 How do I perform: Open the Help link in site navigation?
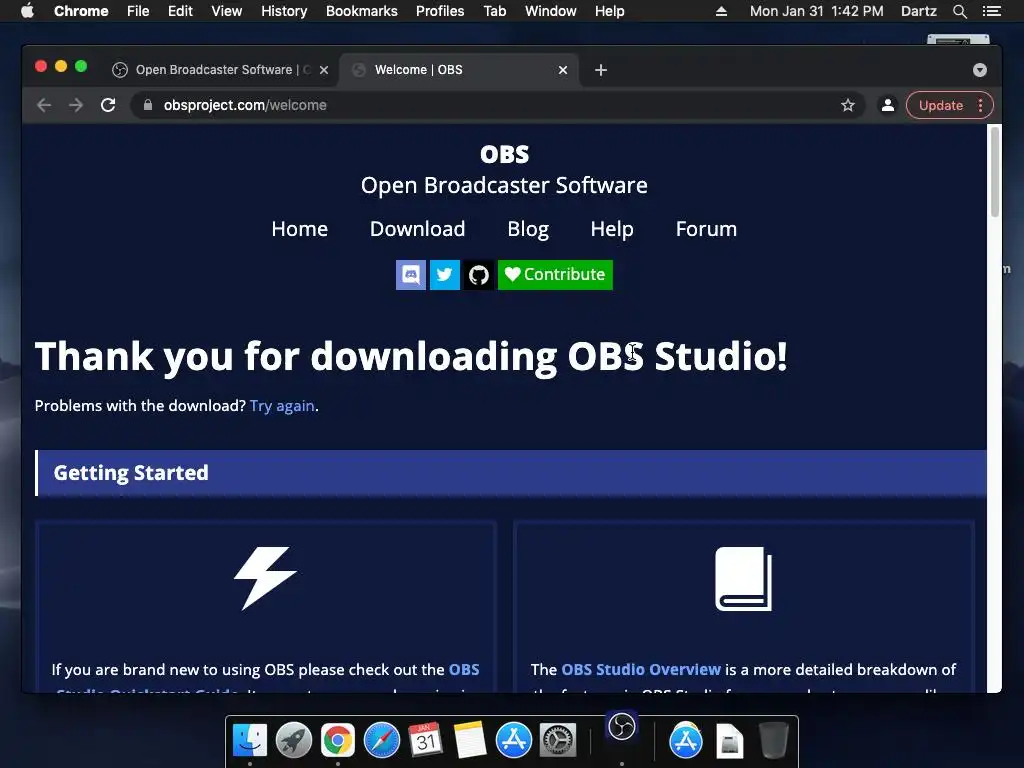pos(612,229)
